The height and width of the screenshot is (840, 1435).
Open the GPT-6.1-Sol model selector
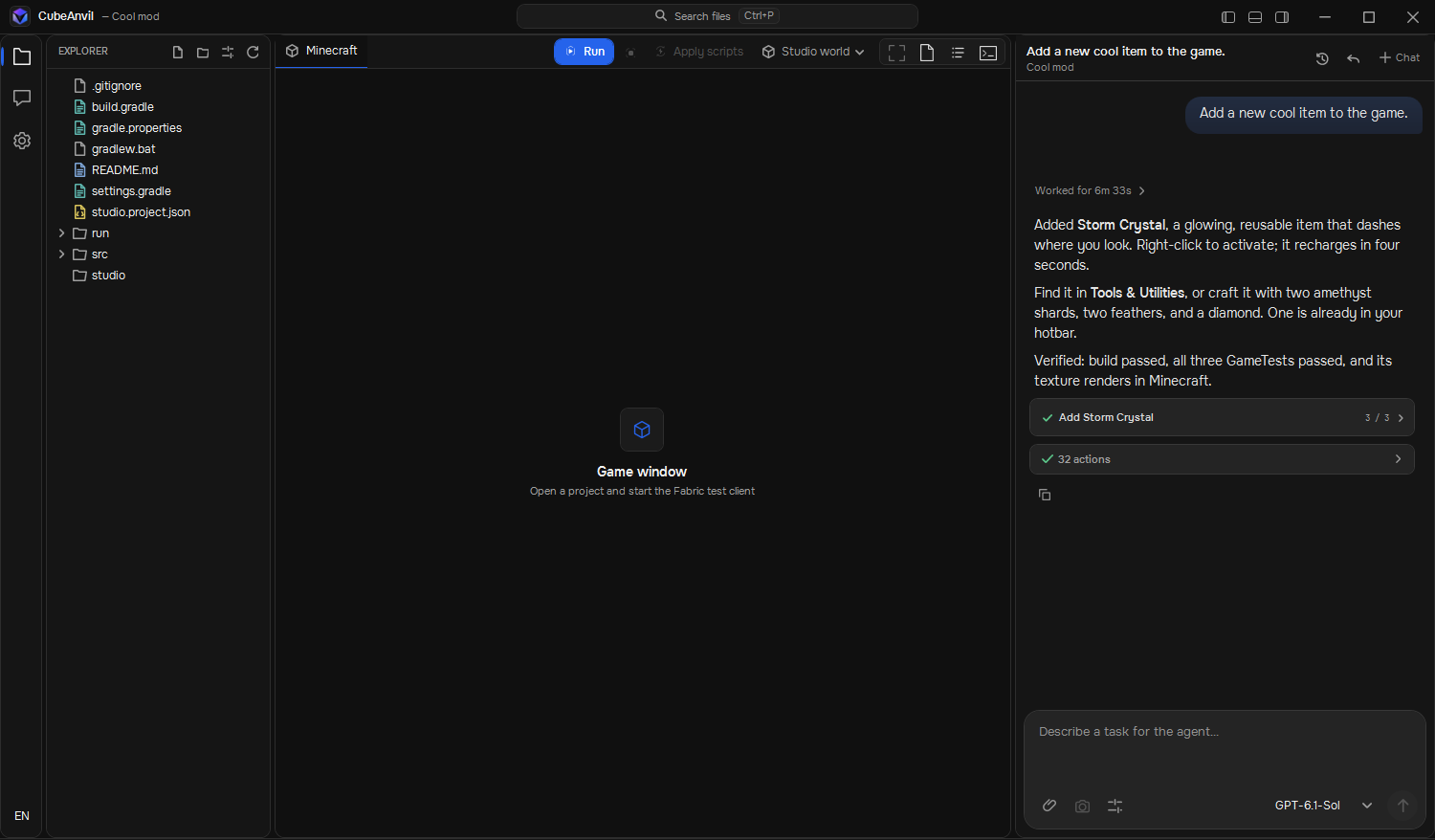pos(1323,806)
